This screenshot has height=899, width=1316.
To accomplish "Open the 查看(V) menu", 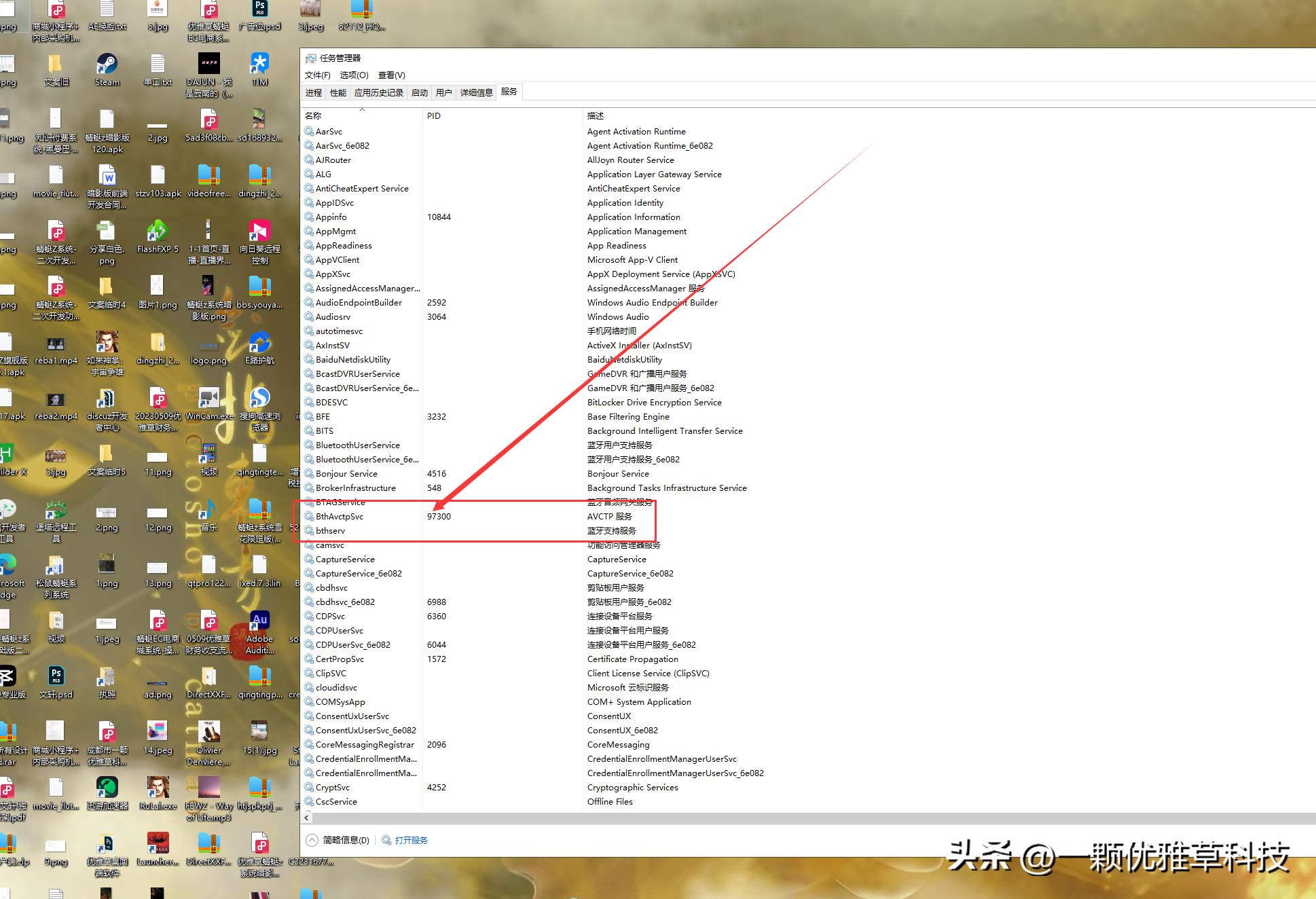I will 391,75.
